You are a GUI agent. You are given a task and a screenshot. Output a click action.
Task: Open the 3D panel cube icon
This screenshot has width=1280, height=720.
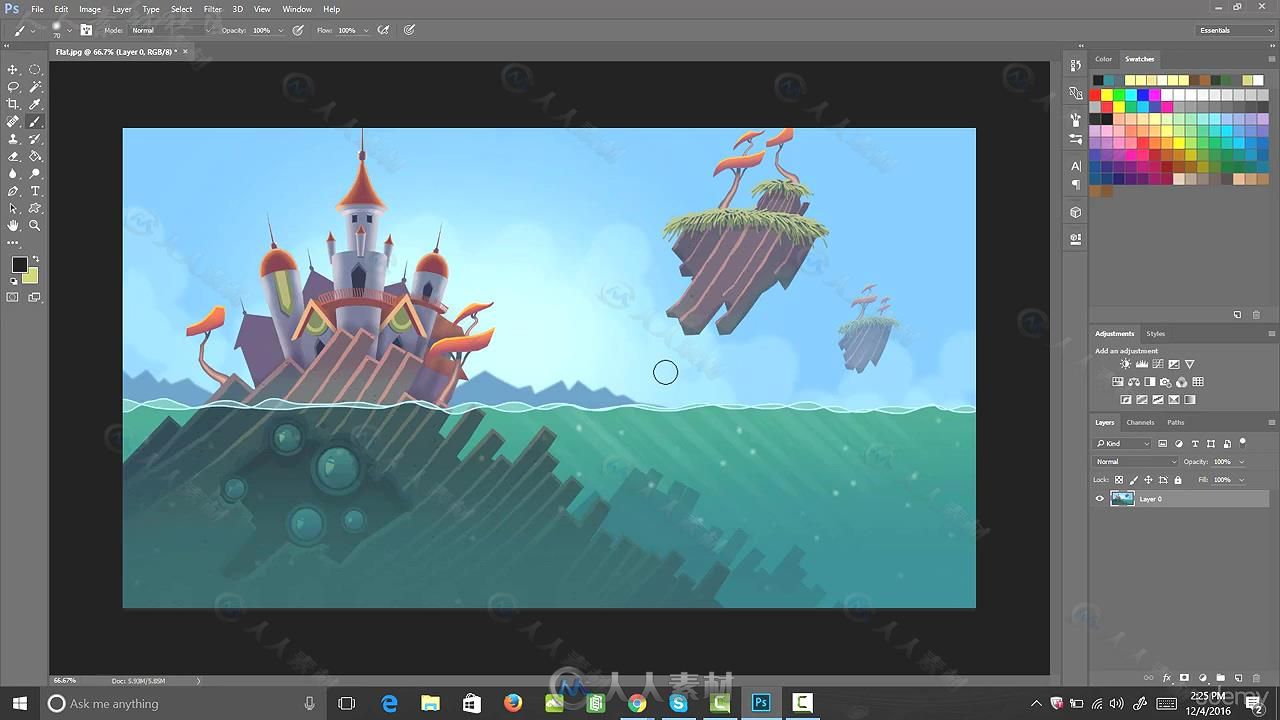click(1076, 212)
